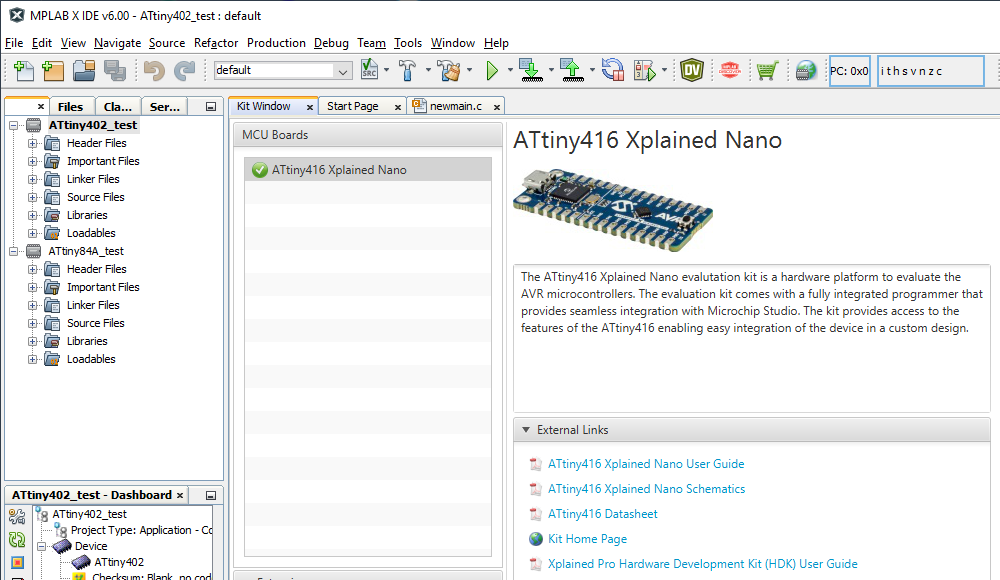This screenshot has width=1000, height=580.
Task: Expand Libraries under ATtiny402_test
Action: [32, 216]
